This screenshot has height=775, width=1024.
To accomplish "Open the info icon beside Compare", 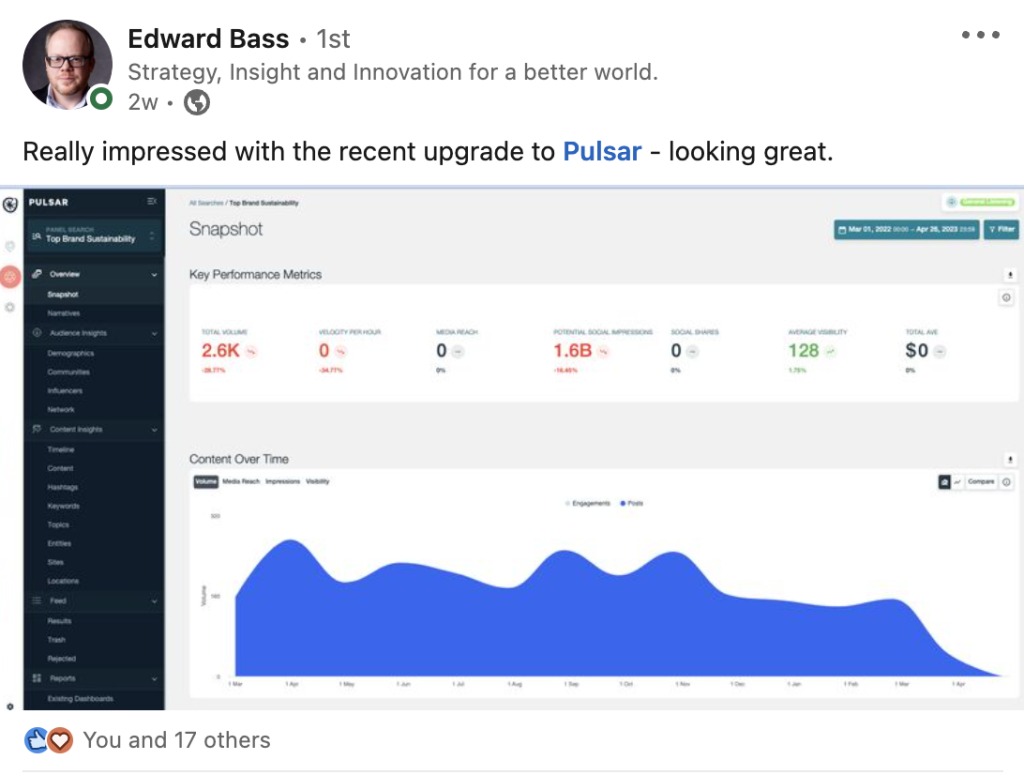I will click(x=1006, y=482).
